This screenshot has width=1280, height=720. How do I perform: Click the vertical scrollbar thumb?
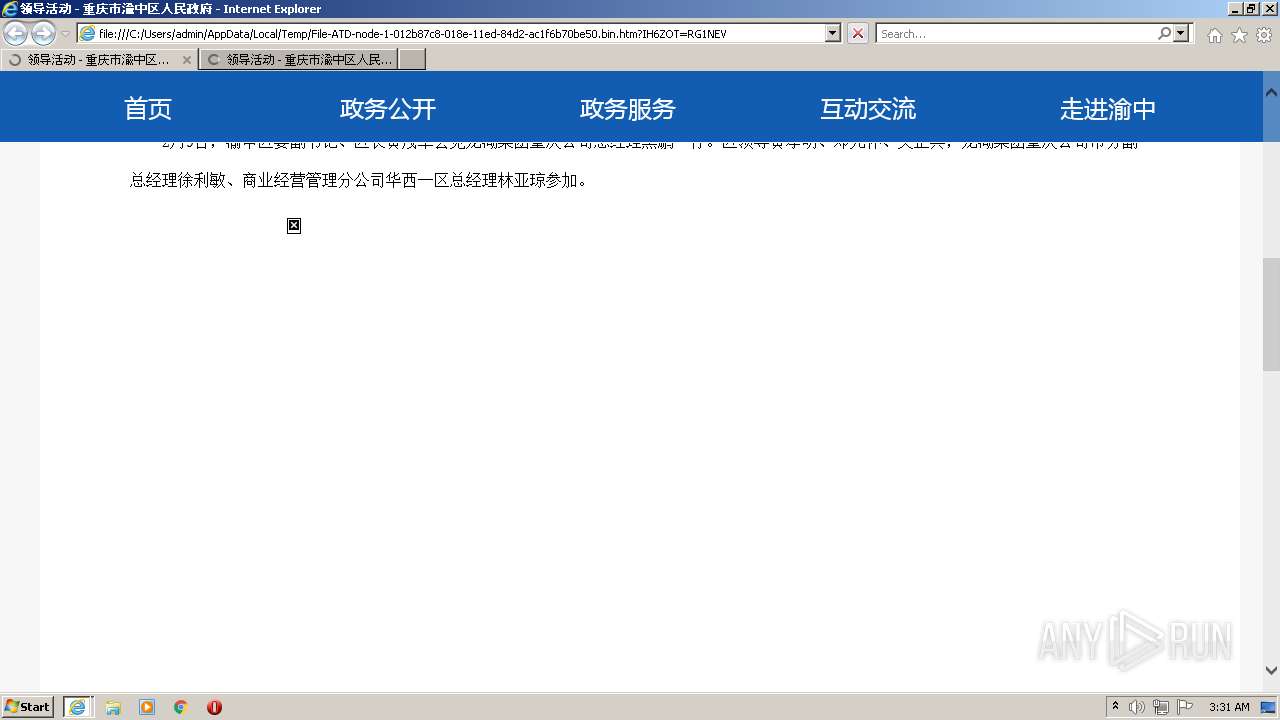pyautogui.click(x=1271, y=314)
